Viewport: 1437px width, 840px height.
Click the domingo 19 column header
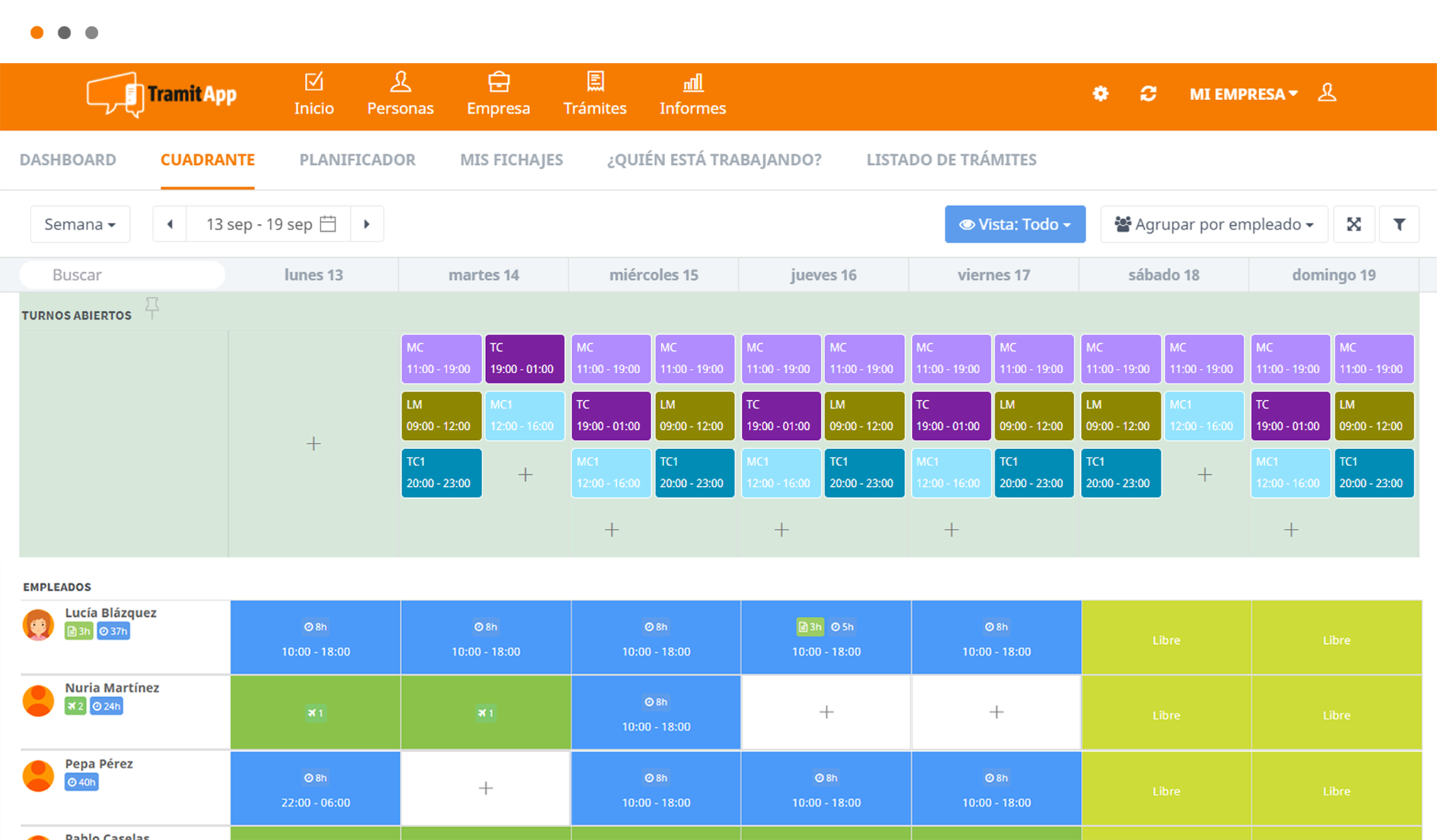tap(1334, 275)
